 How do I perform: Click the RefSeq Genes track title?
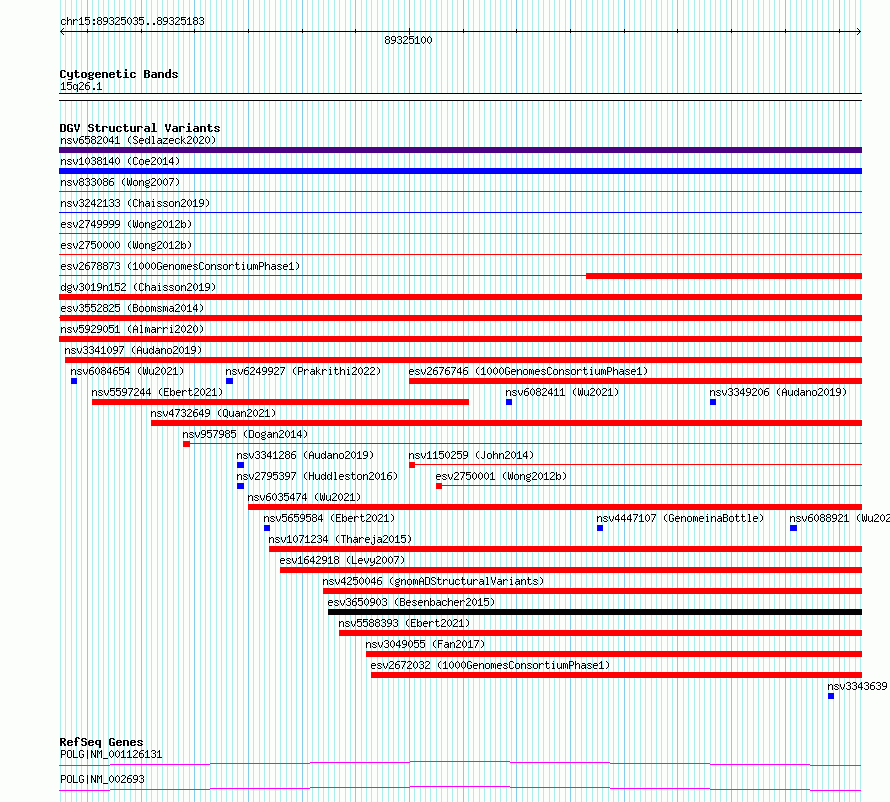(x=101, y=742)
